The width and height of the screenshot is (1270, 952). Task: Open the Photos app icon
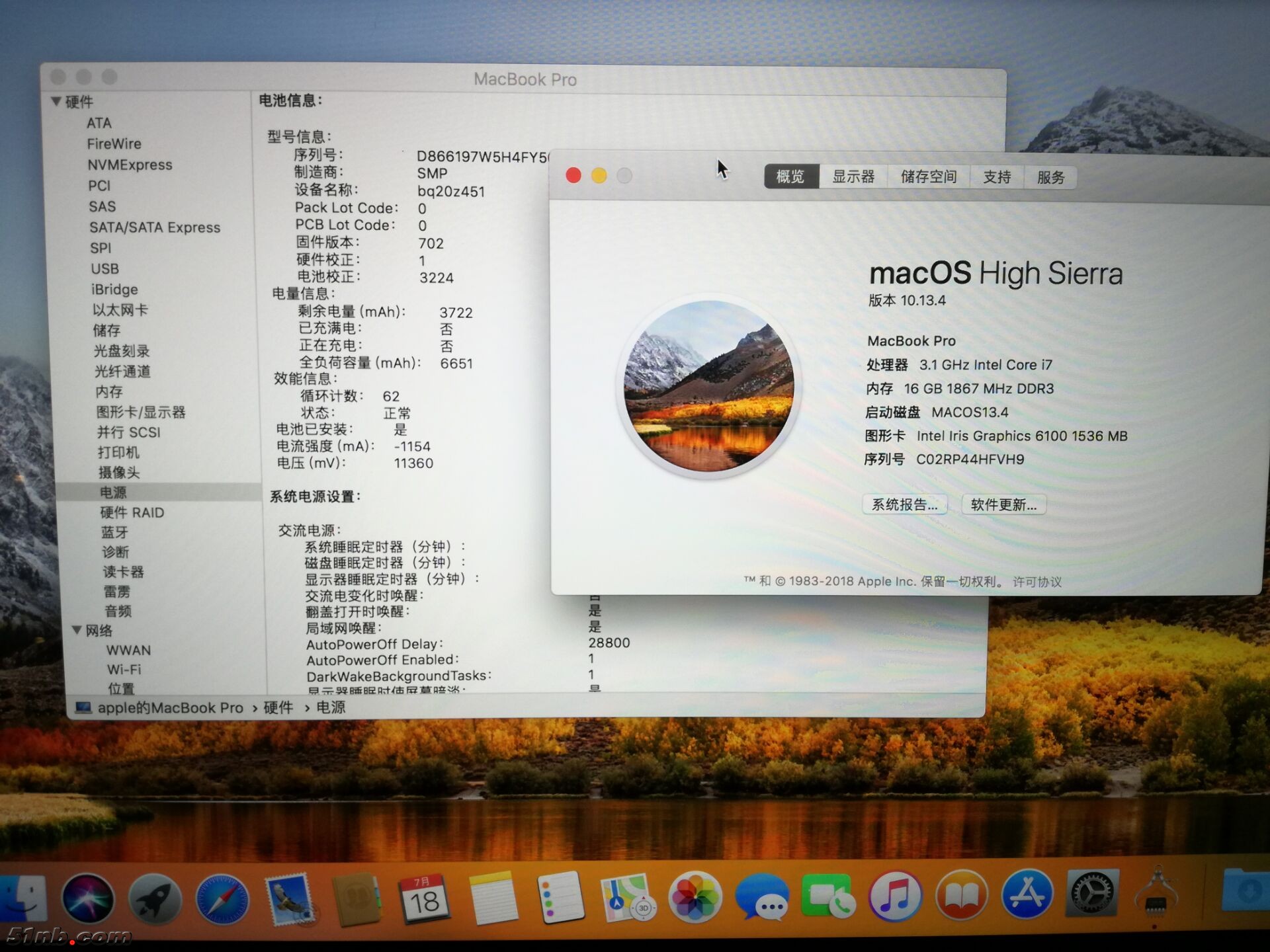pos(694,897)
